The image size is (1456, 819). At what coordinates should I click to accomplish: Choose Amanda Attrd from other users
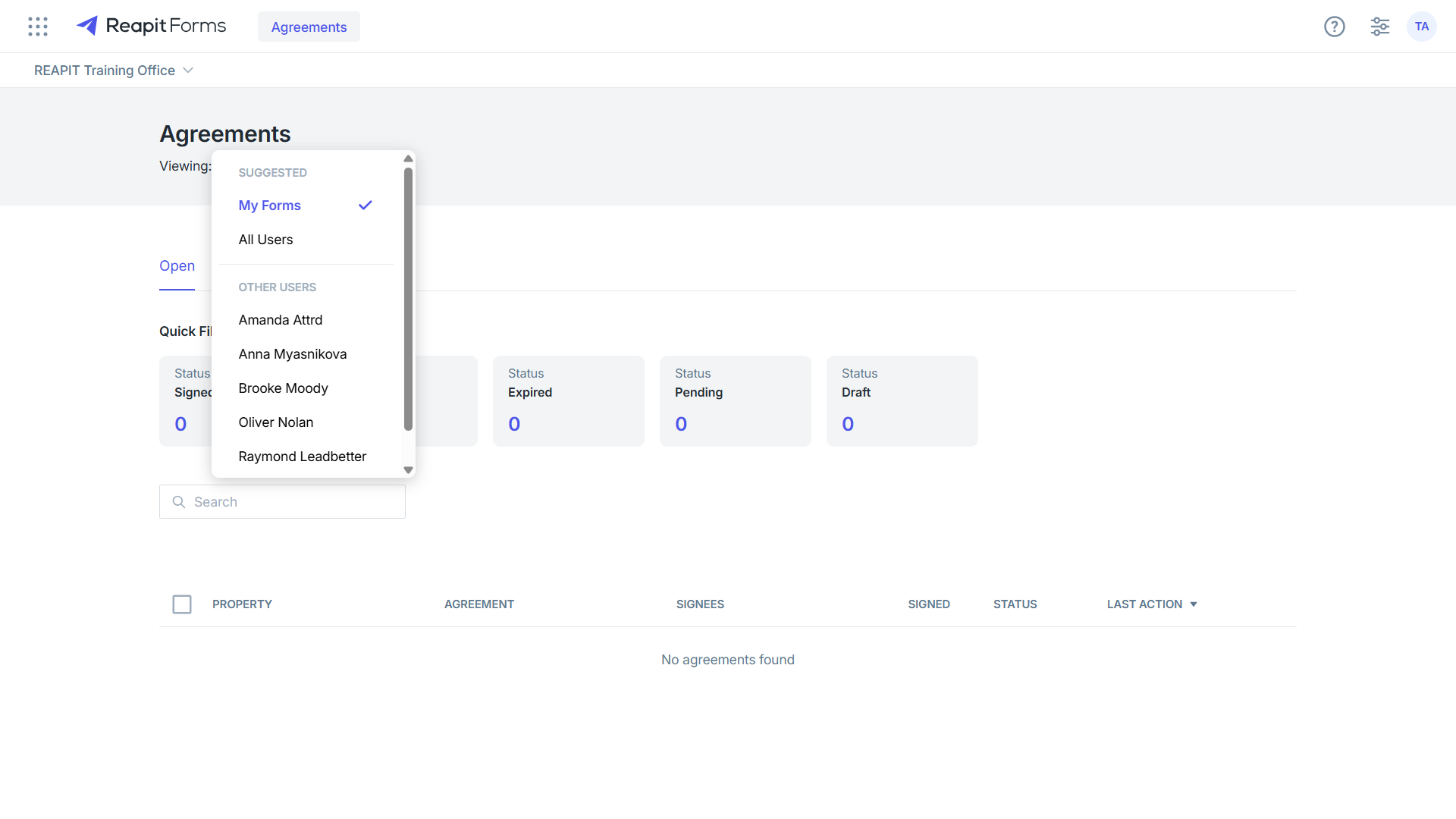(306, 320)
